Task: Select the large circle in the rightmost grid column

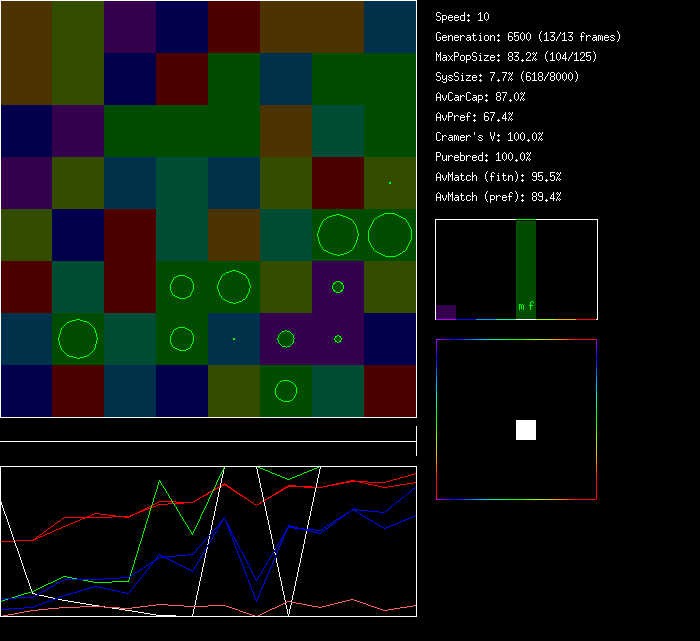Action: tap(390, 235)
